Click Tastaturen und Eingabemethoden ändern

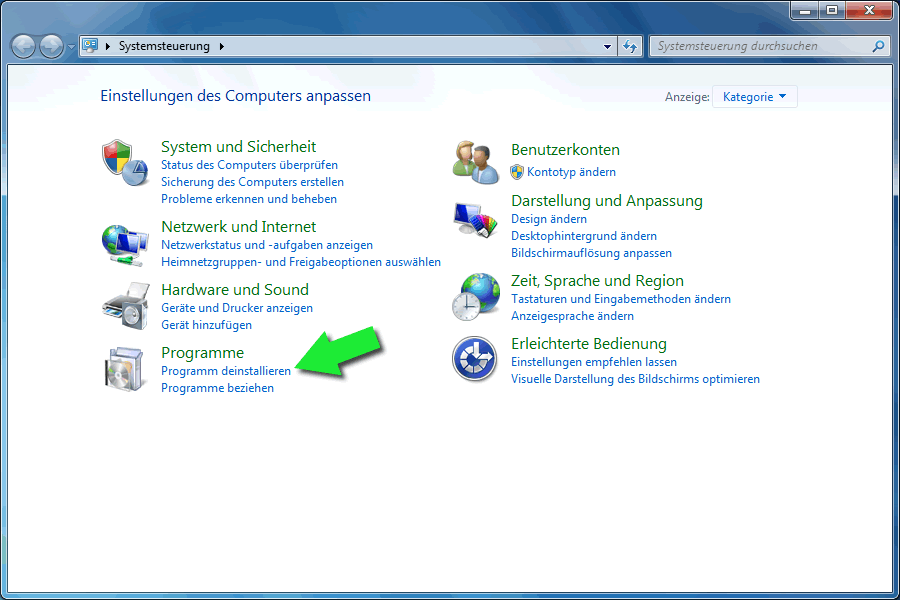click(x=620, y=299)
